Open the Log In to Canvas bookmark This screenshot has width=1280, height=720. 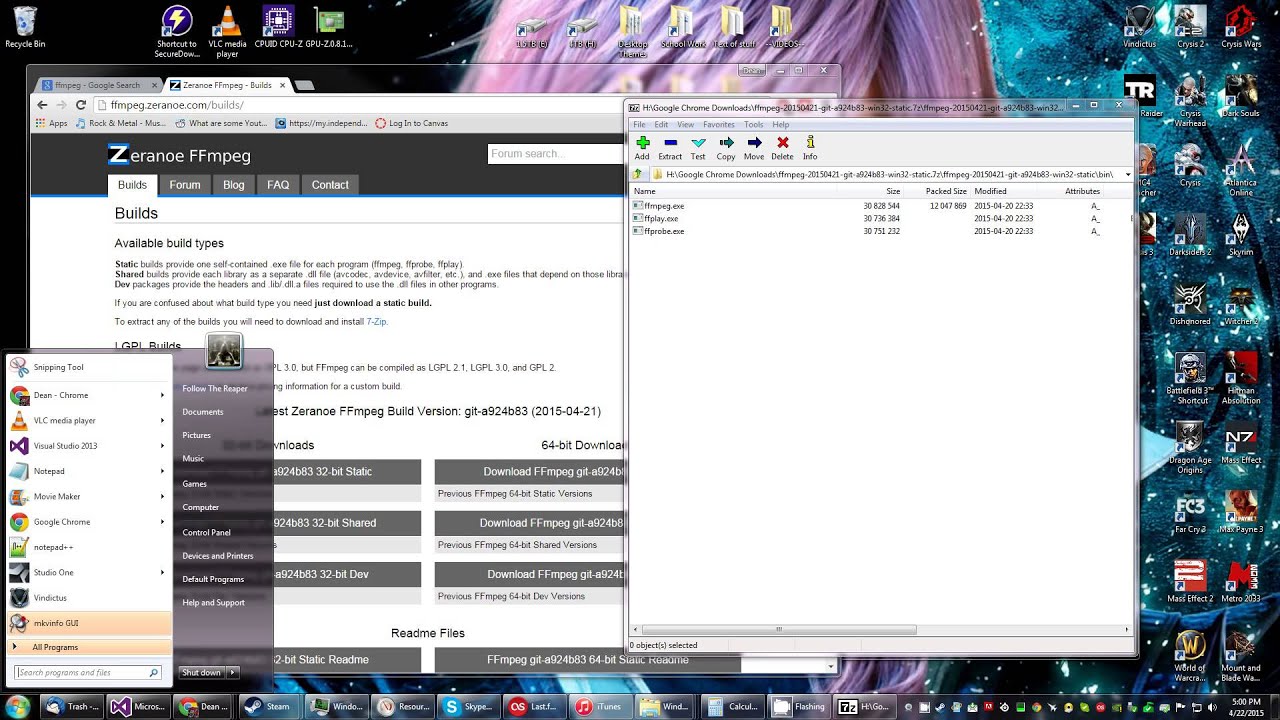click(x=411, y=123)
